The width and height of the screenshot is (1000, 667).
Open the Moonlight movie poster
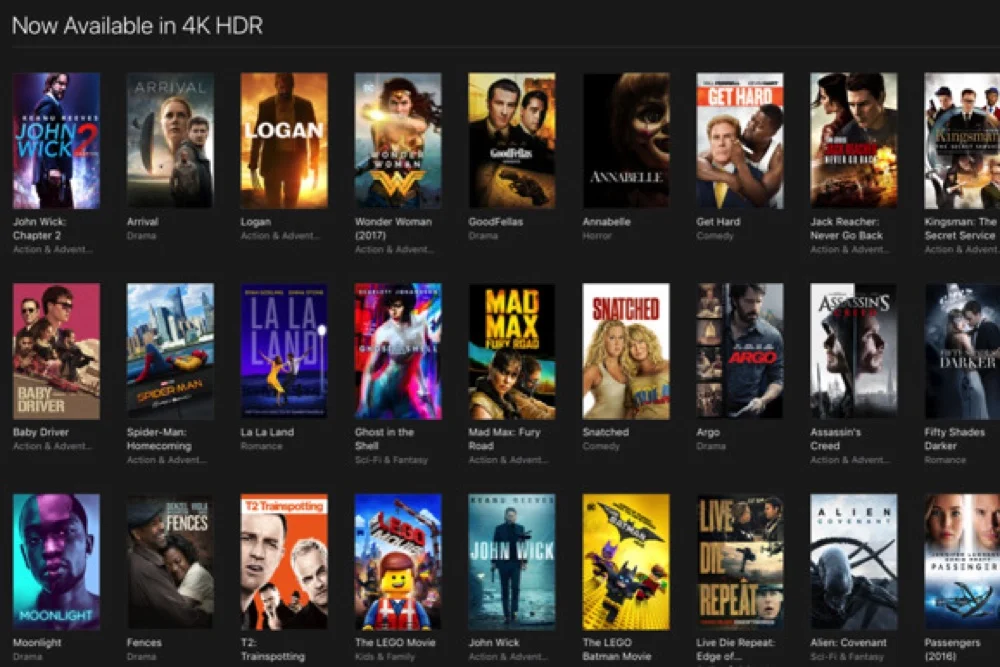click(x=56, y=562)
